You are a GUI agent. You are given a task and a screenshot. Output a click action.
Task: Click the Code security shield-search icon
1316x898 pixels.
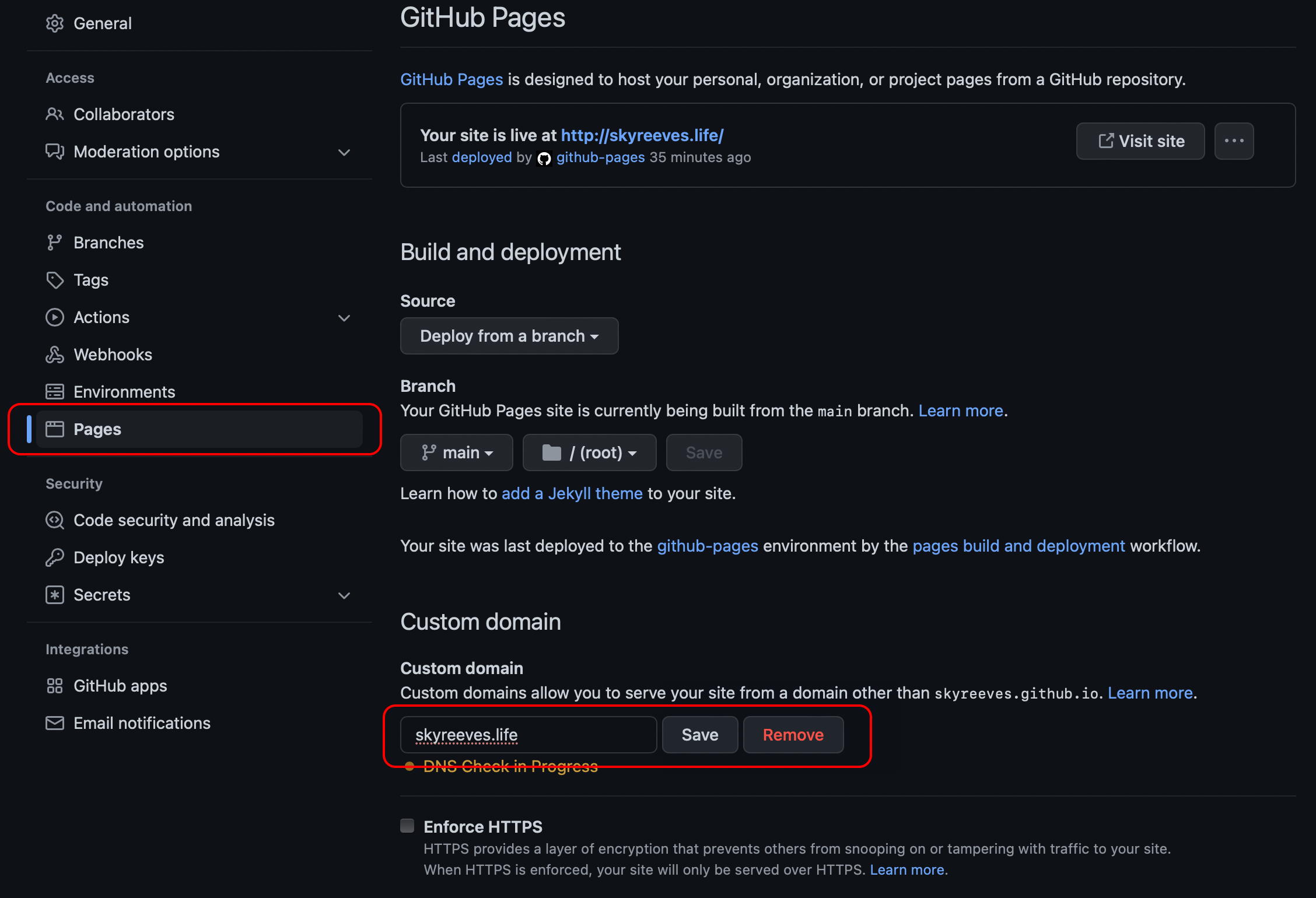click(x=55, y=520)
